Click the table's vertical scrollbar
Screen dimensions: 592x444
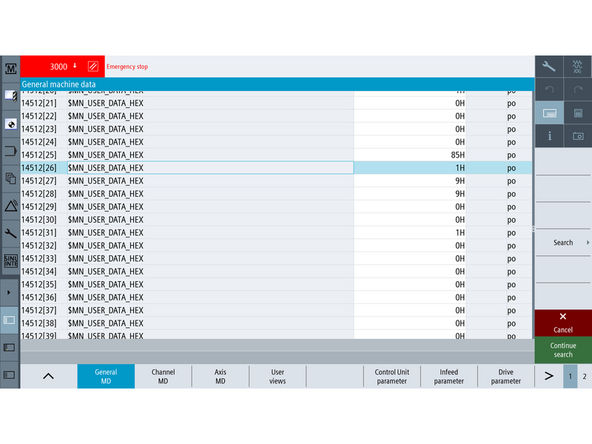coord(533,214)
